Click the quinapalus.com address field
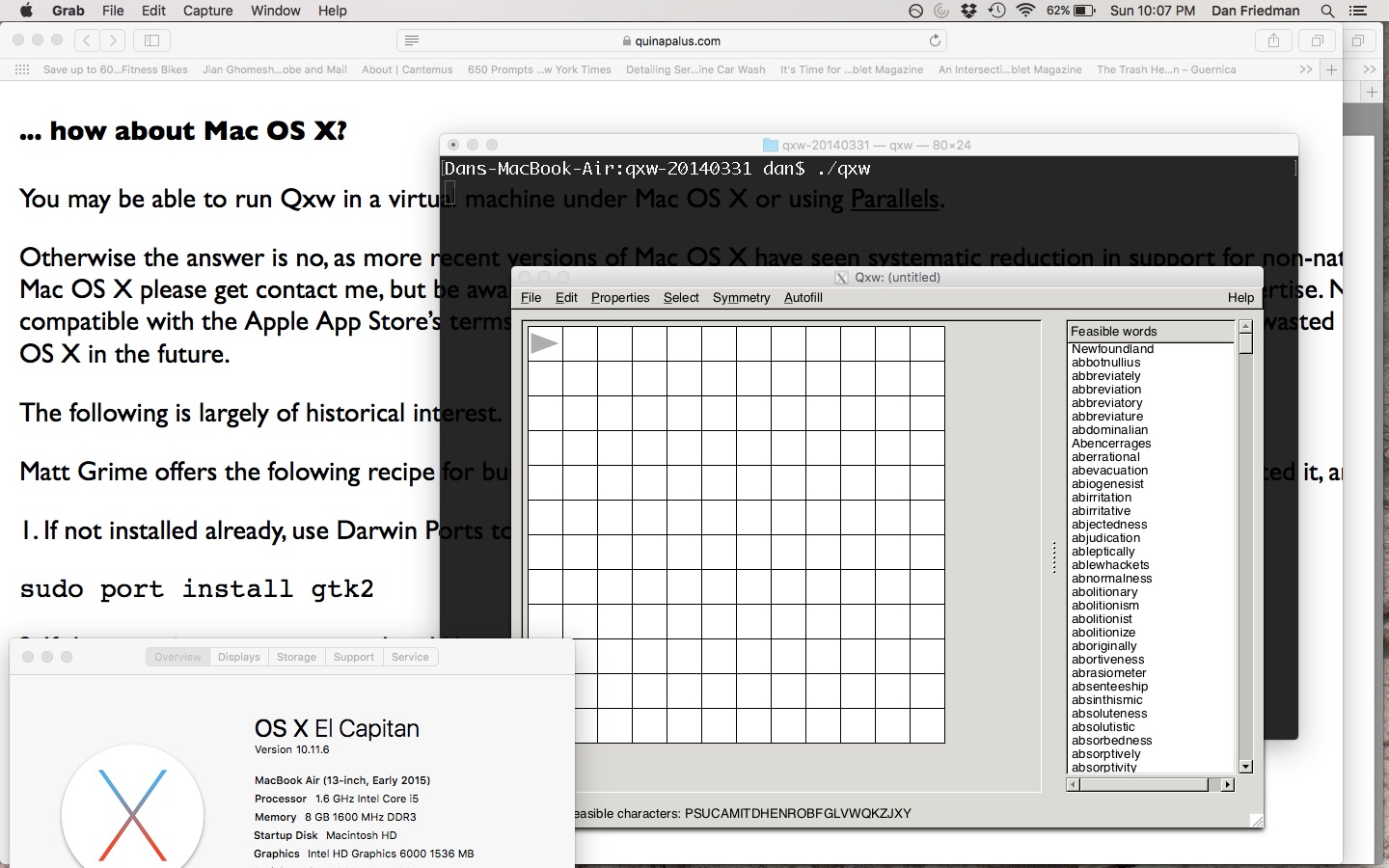 [671, 41]
